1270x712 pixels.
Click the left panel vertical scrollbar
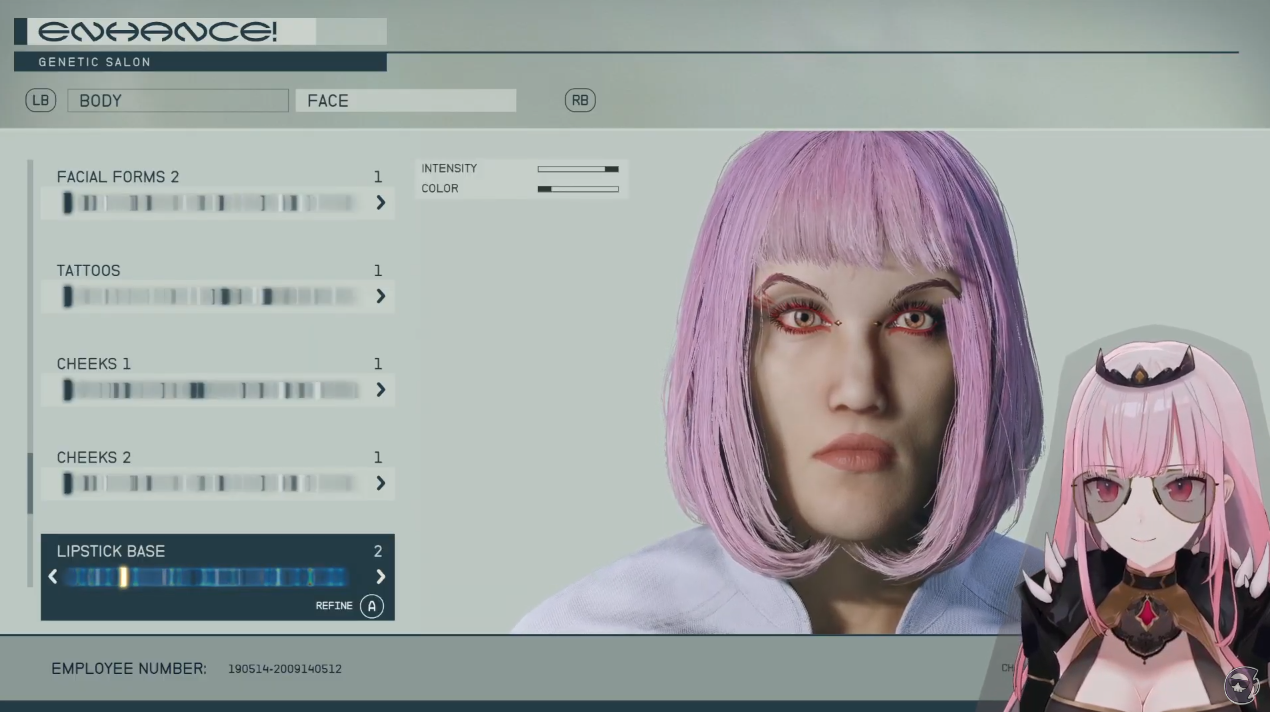click(30, 482)
